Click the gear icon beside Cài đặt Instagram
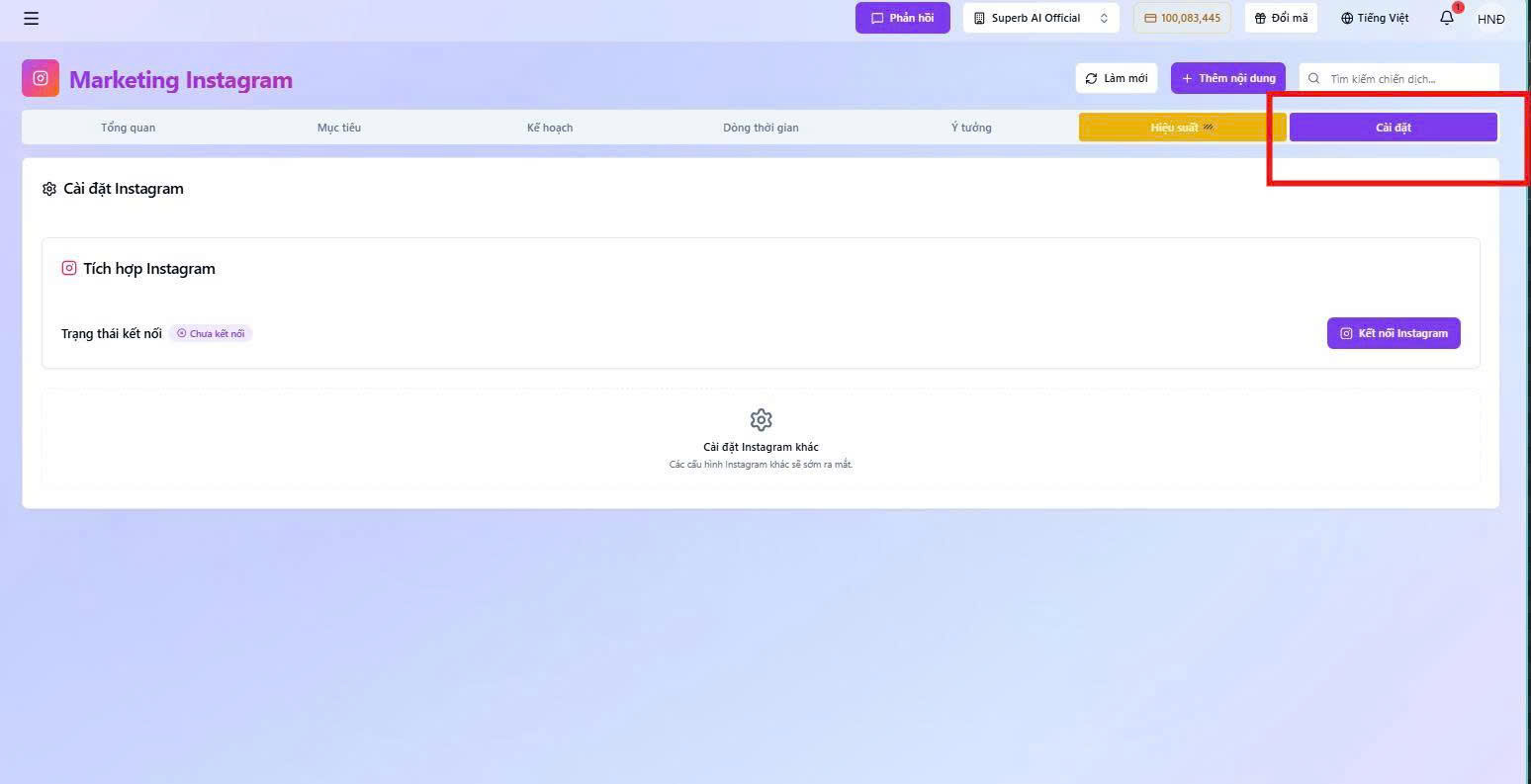Viewport: 1531px width, 784px height. click(x=49, y=189)
